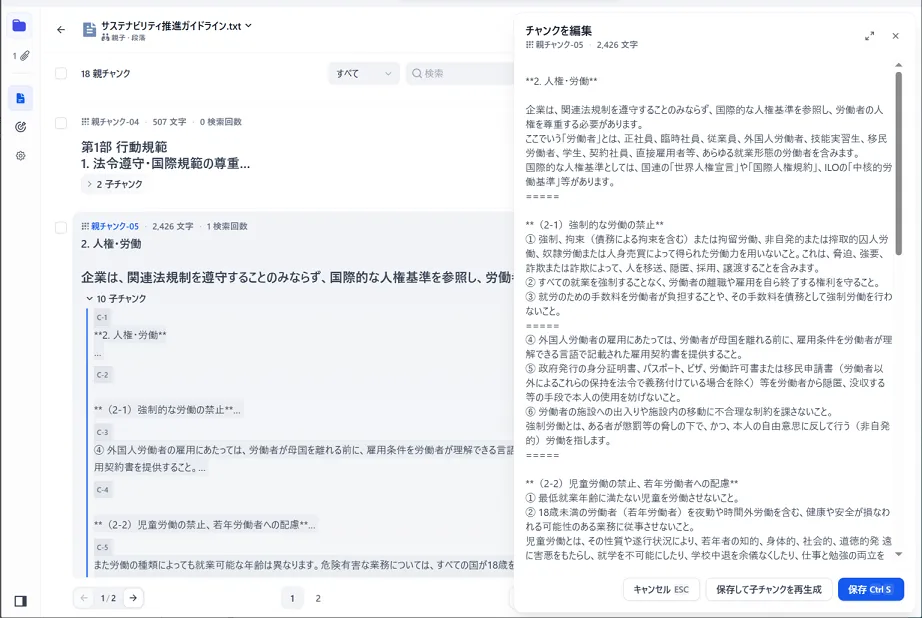Collapse the 10 子チャンク list
Viewport: 922px width, 618px height.
coord(116,299)
